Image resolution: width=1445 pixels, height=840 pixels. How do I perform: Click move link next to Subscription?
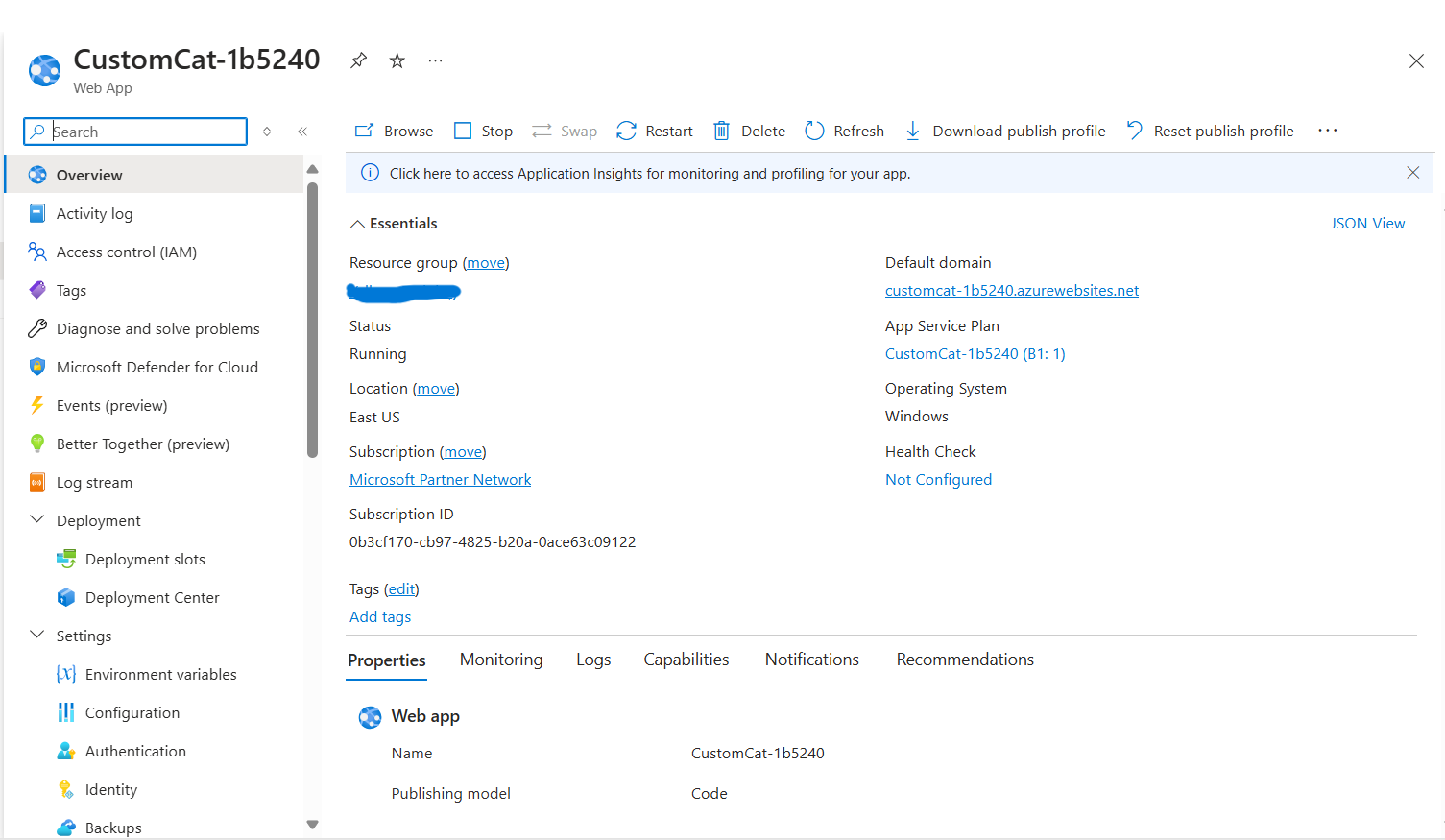(463, 452)
